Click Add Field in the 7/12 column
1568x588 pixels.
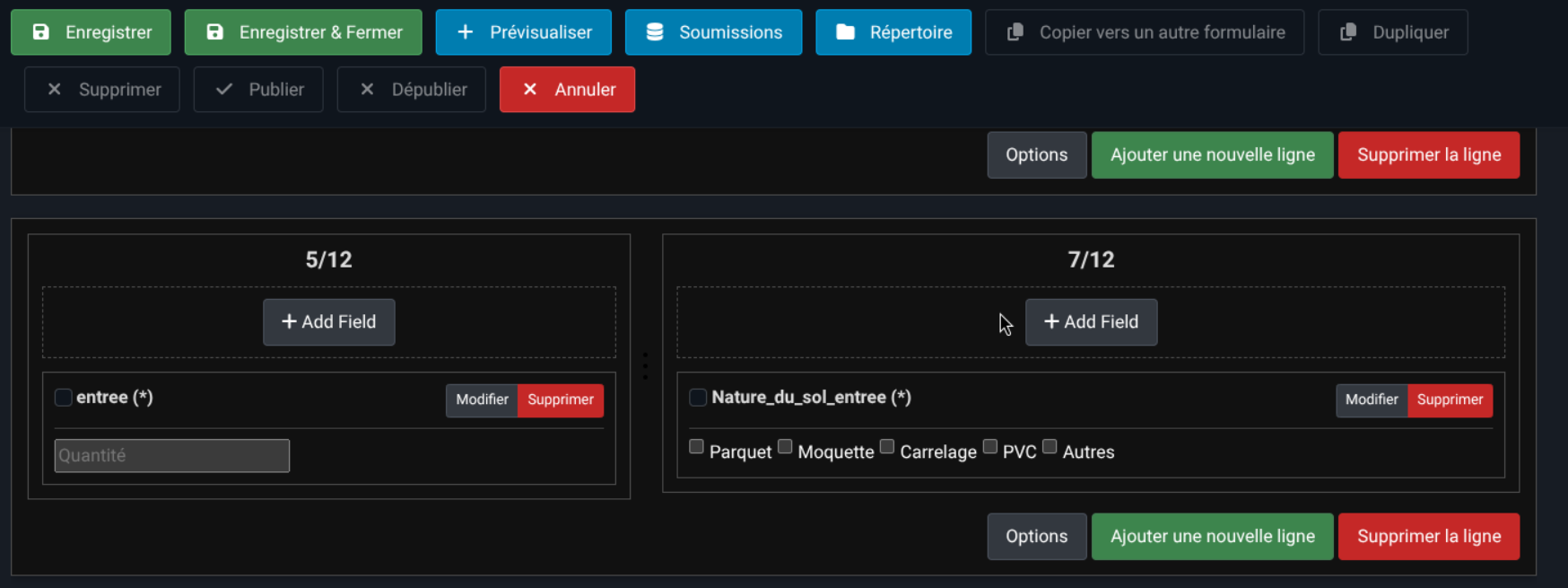[x=1091, y=322]
